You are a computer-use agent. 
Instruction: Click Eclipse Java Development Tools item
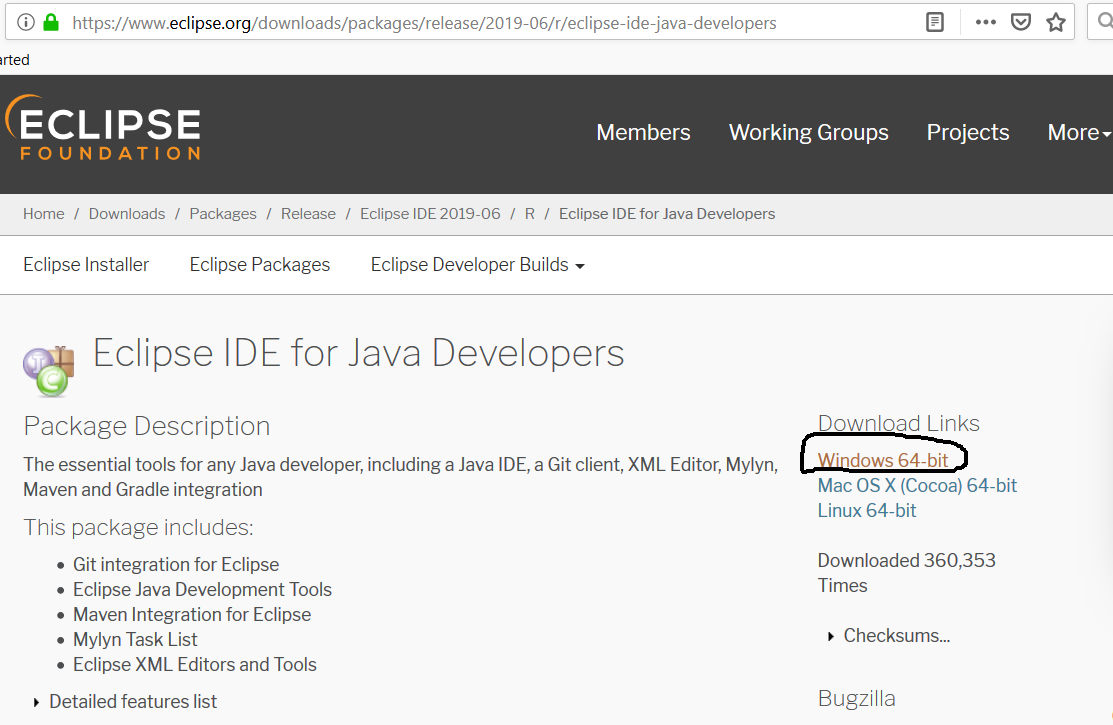point(202,589)
